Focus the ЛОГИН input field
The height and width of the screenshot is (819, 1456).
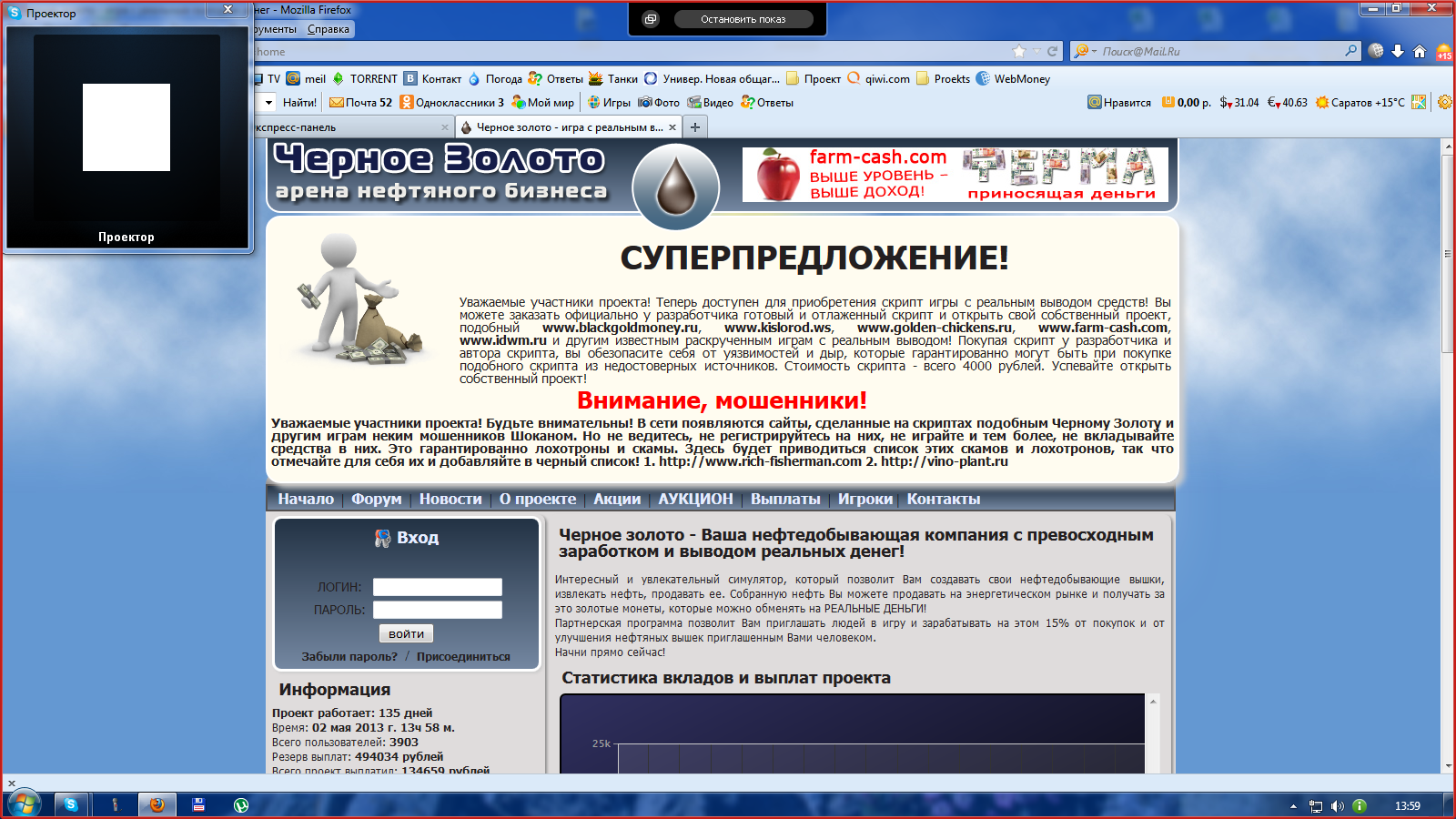coord(438,587)
